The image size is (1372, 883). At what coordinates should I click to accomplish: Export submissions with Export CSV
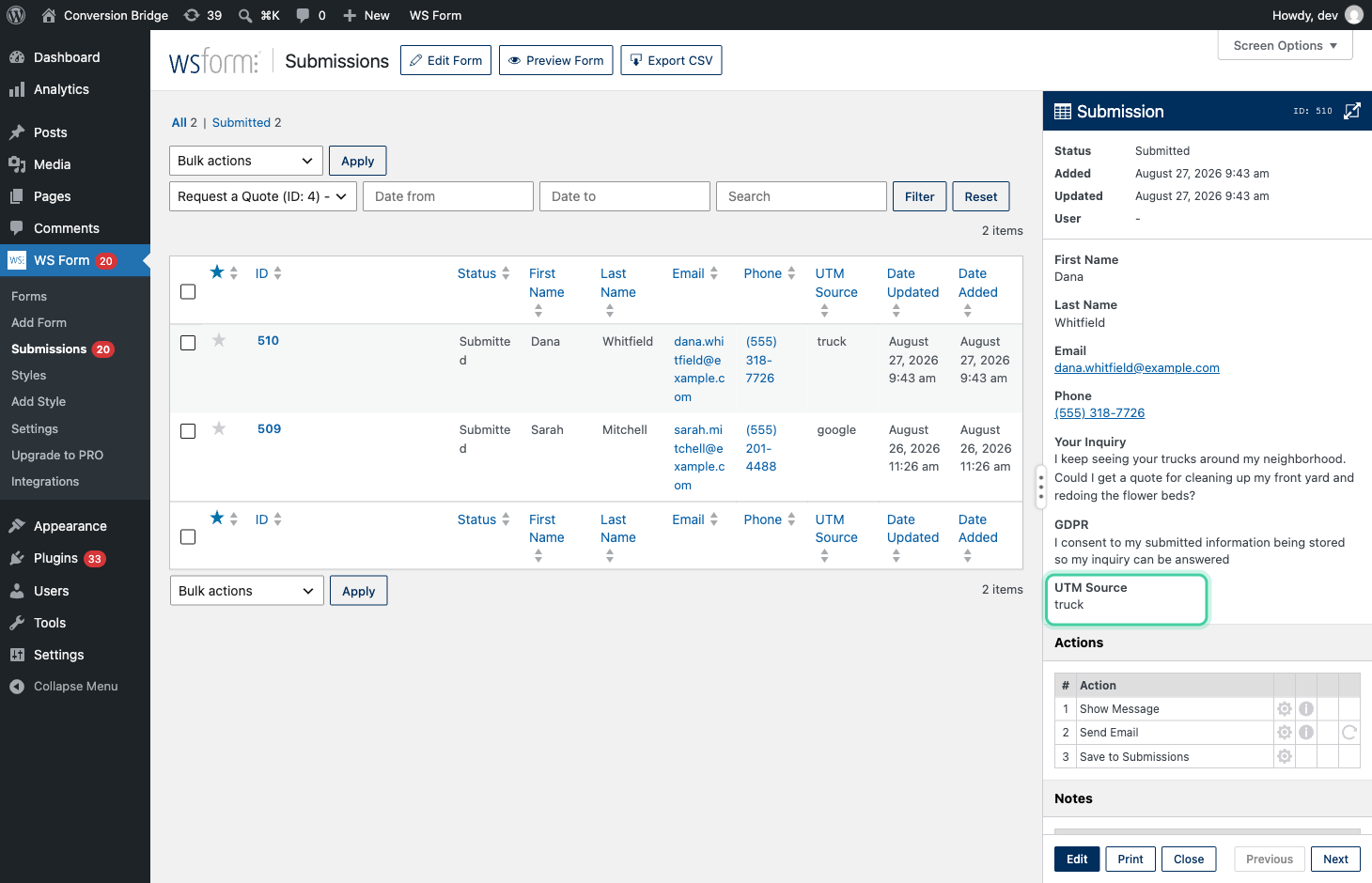[x=671, y=60]
